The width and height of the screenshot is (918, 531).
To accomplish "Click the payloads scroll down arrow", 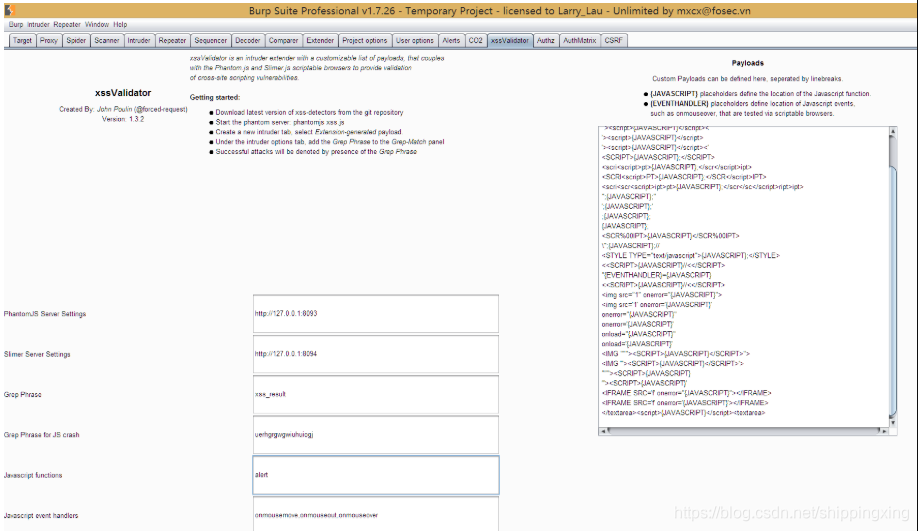I will point(893,422).
